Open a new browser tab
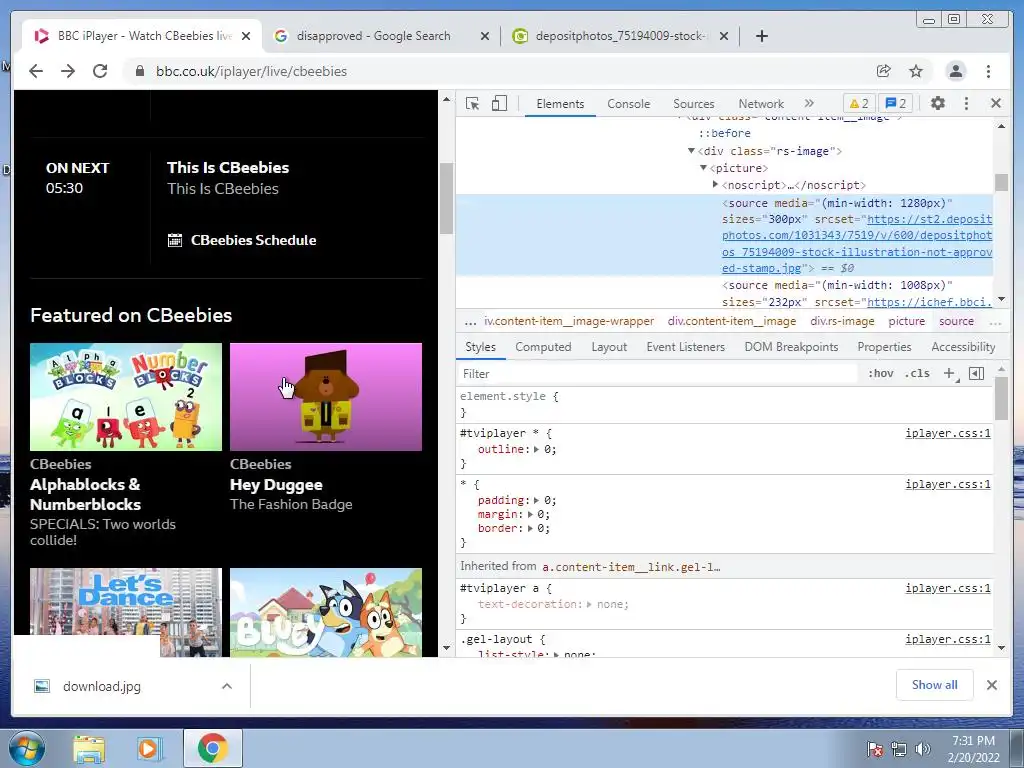Screen dimensions: 1024x768 click(x=761, y=36)
